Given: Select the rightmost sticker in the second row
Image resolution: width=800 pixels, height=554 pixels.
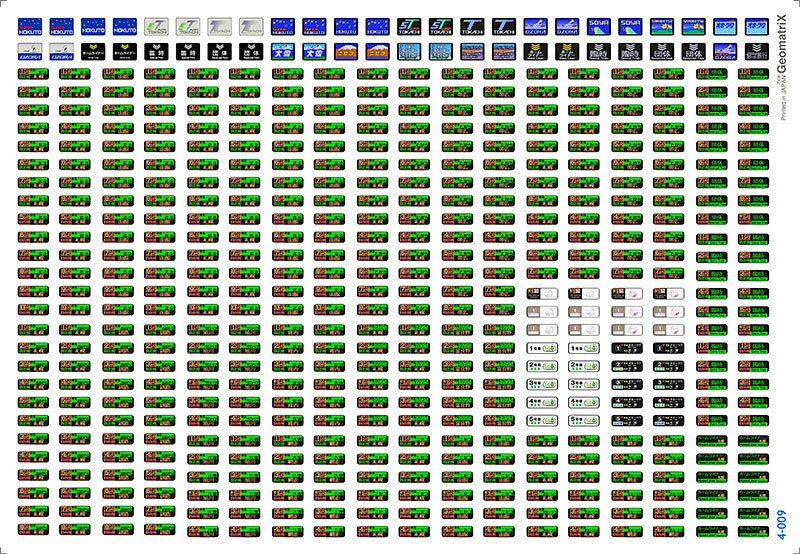Looking at the screenshot, I should 756,51.
